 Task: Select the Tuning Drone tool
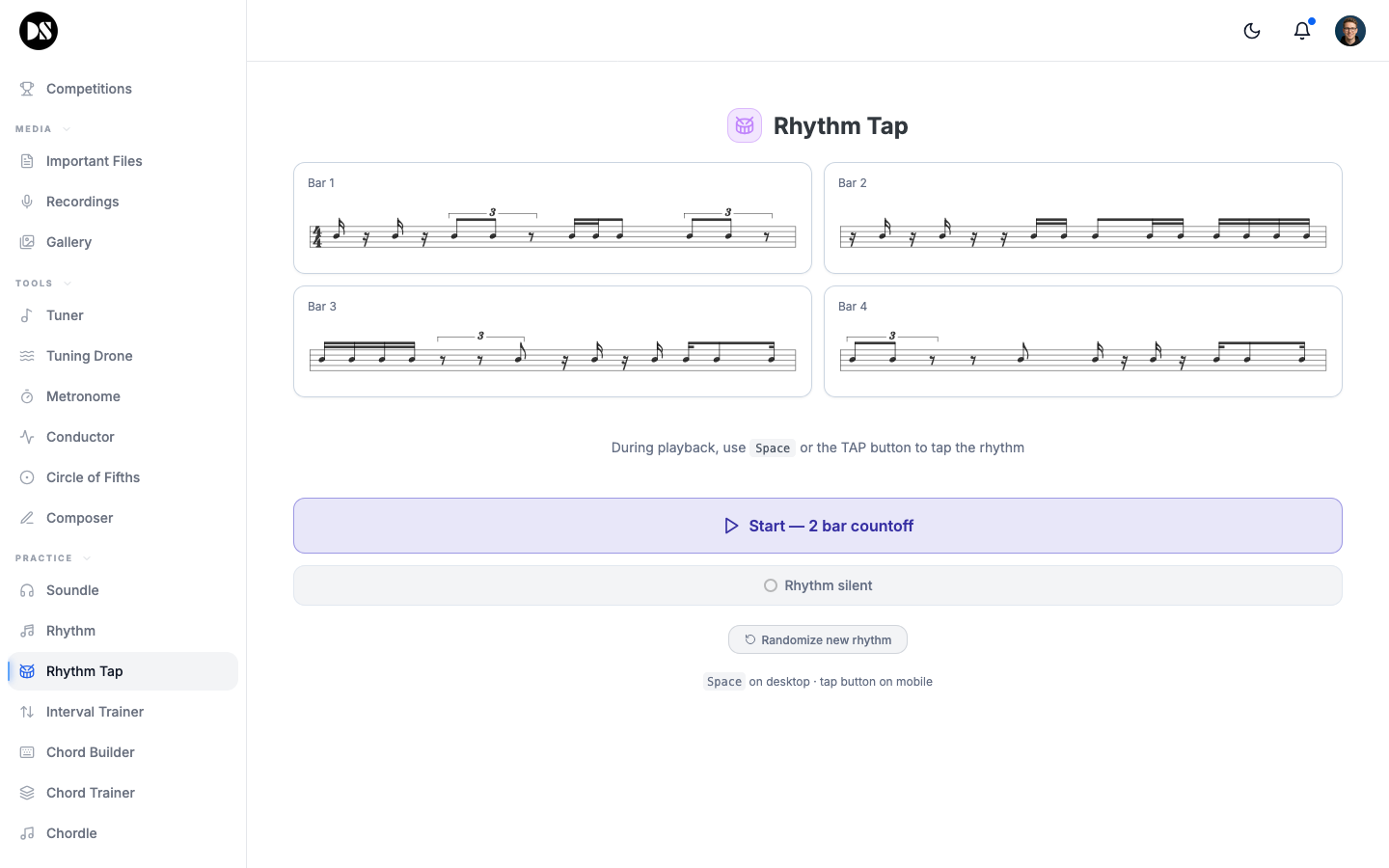click(89, 356)
